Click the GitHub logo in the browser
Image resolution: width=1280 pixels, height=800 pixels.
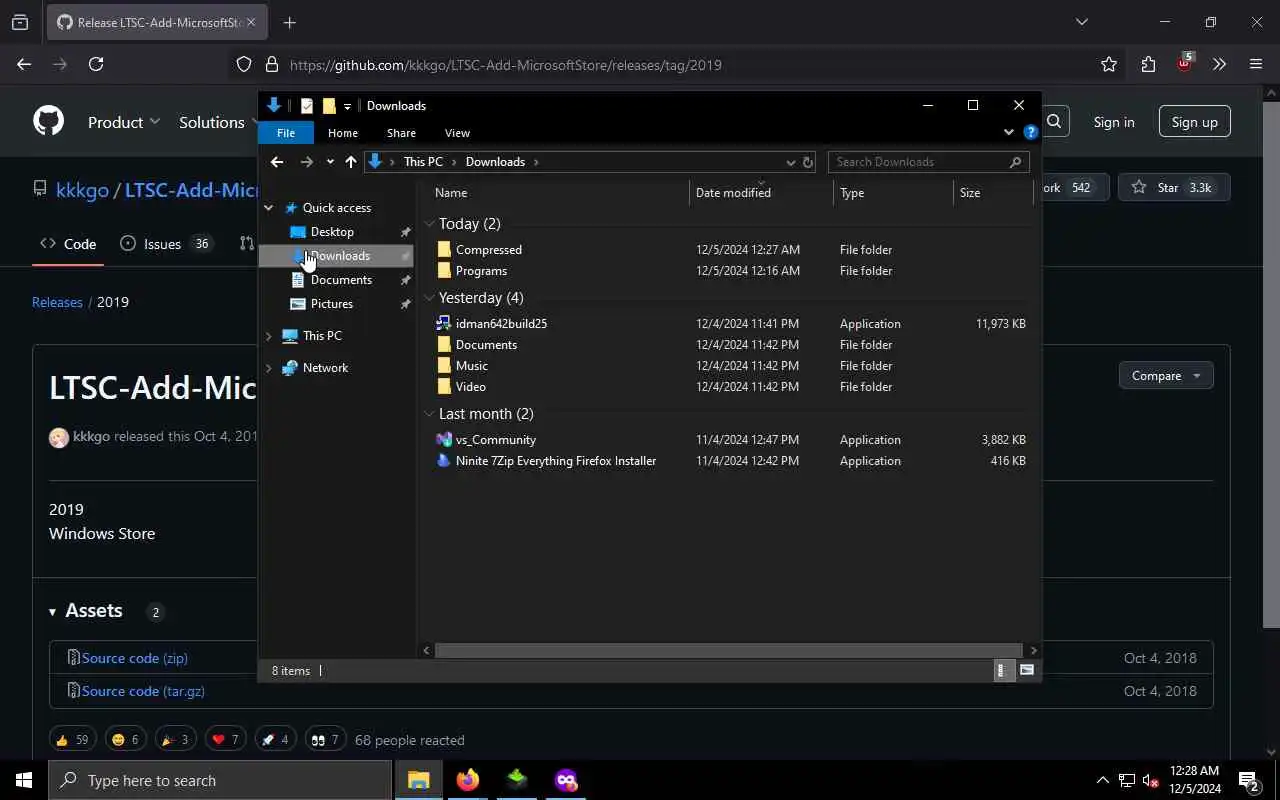[48, 122]
